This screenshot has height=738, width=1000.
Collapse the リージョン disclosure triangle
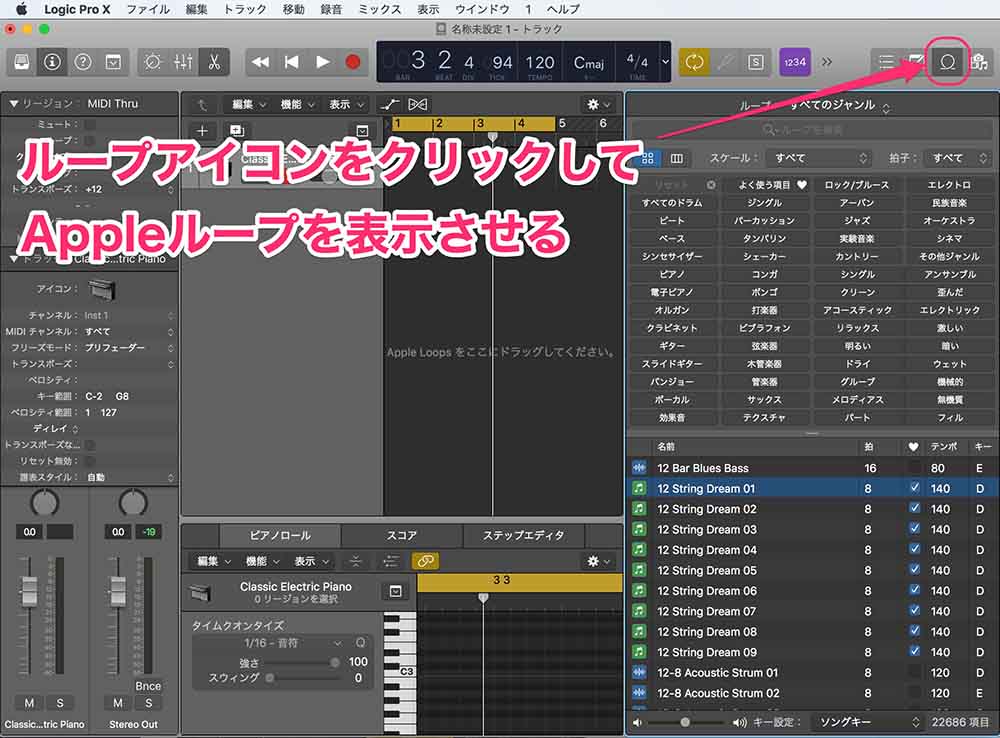(x=13, y=103)
